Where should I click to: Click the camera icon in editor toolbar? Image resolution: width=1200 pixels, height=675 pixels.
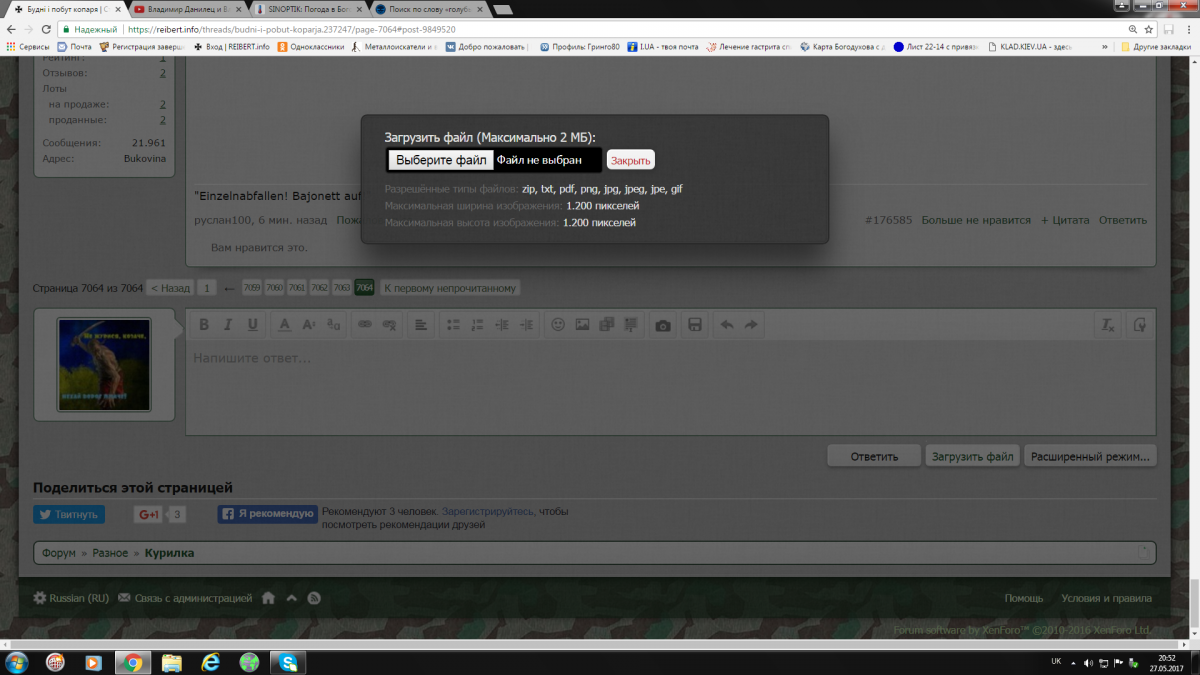point(662,325)
